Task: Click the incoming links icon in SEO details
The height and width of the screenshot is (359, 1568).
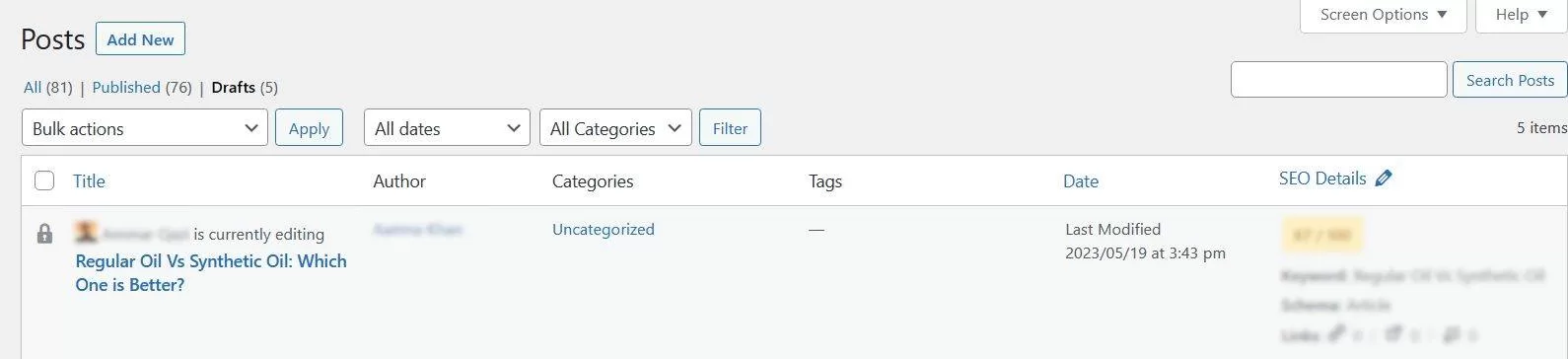Action: (x=1452, y=334)
